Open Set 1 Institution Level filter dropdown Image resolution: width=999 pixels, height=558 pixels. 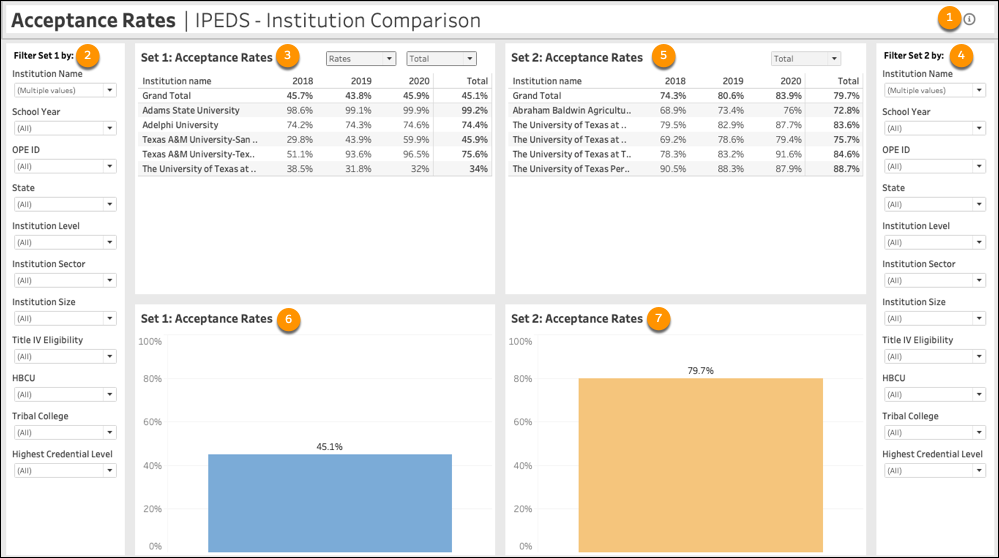(x=64, y=242)
